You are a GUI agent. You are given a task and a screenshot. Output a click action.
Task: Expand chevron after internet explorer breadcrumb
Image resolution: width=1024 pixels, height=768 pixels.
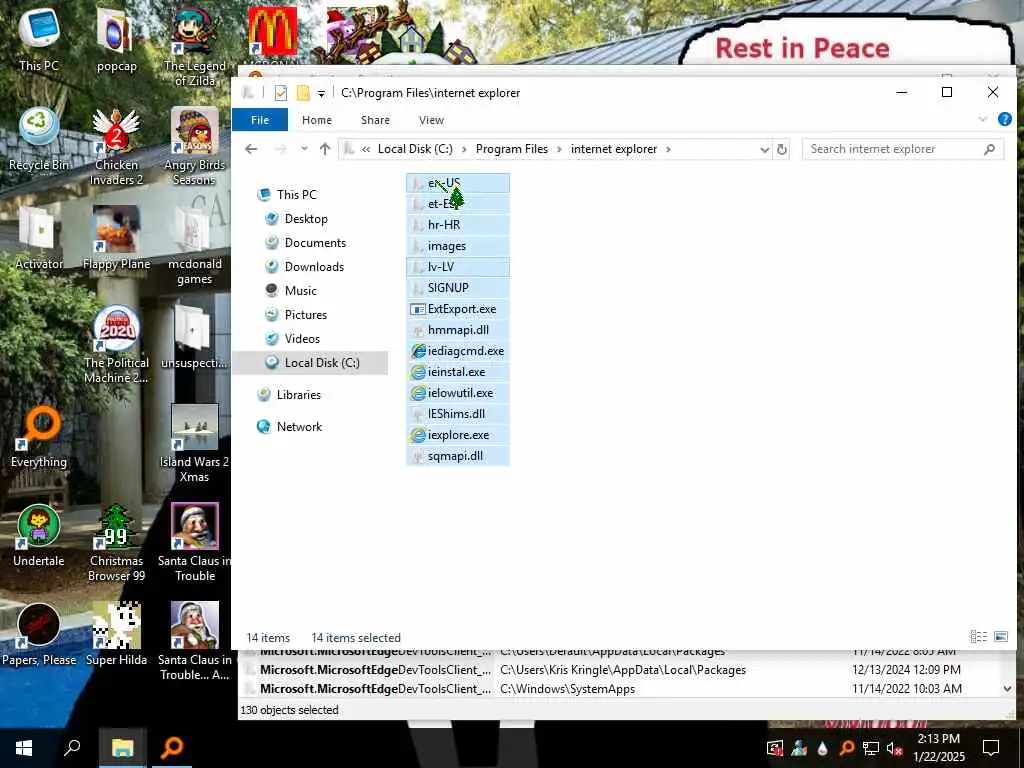coord(668,149)
